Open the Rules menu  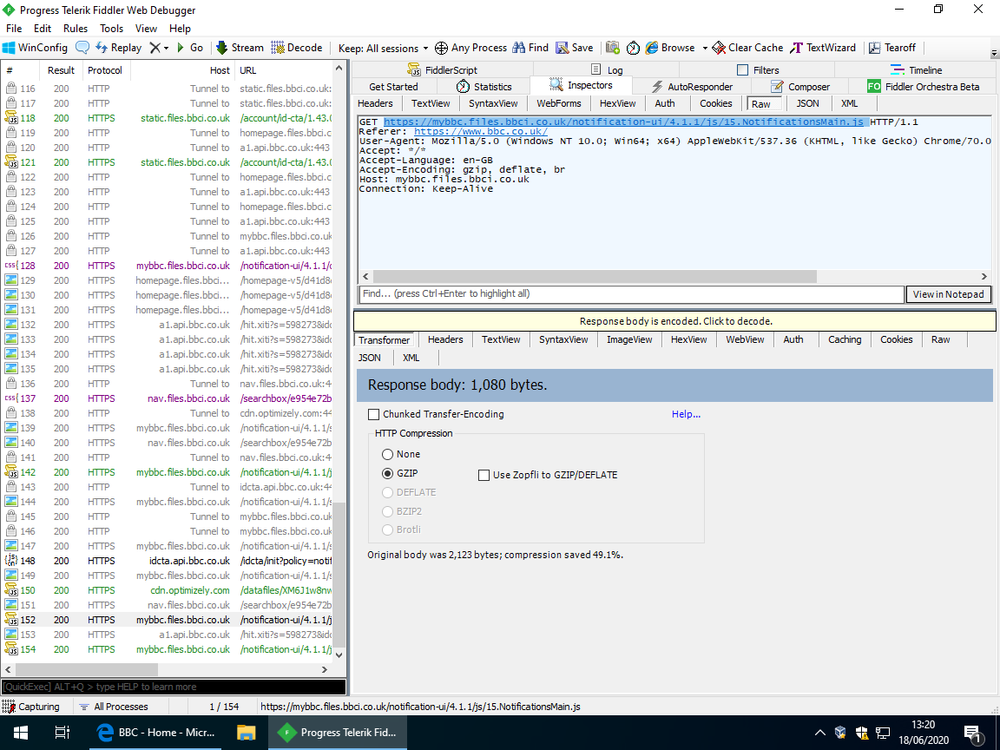[x=75, y=29]
